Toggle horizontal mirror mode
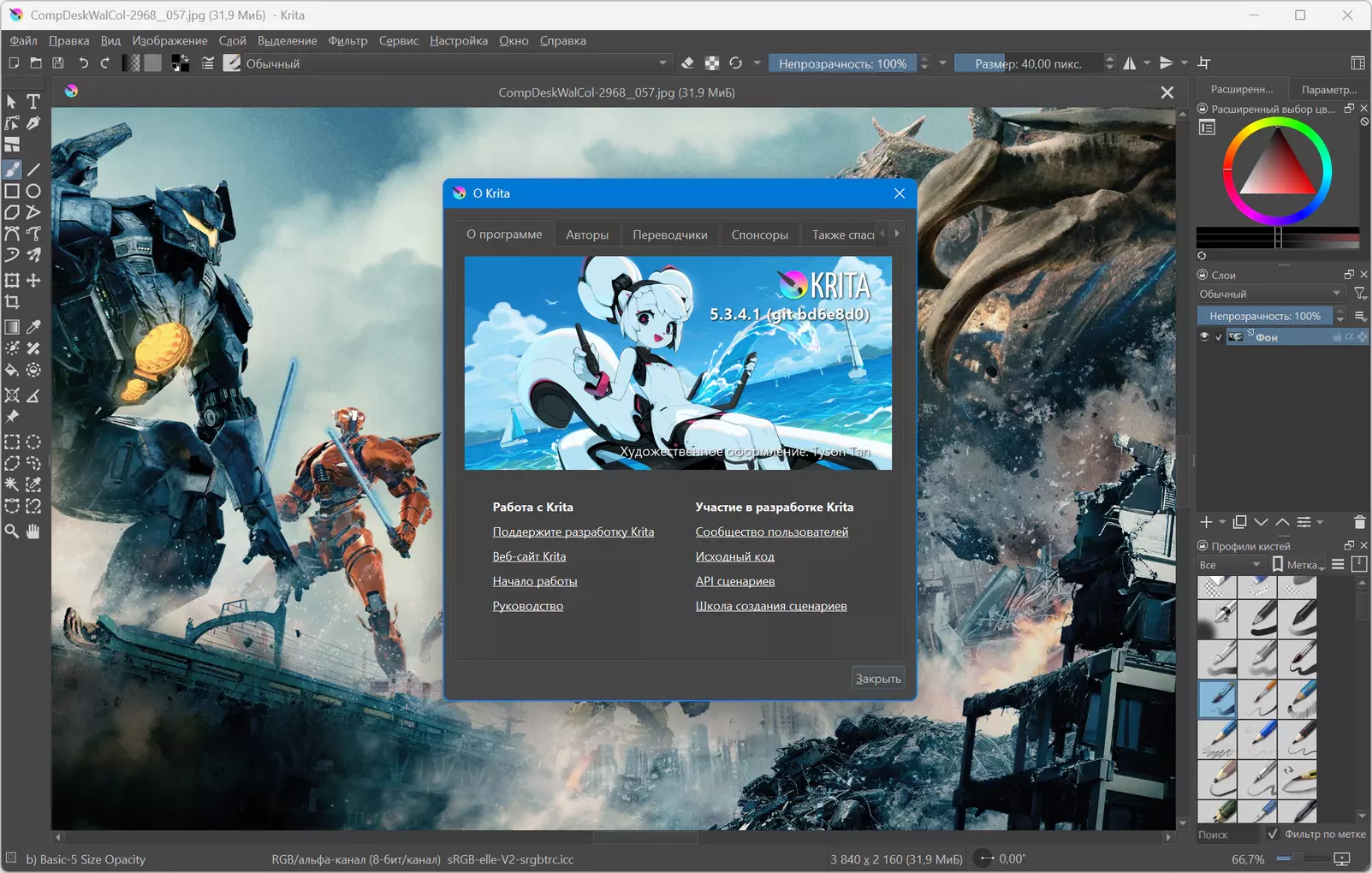The image size is (1372, 873). tap(1130, 63)
